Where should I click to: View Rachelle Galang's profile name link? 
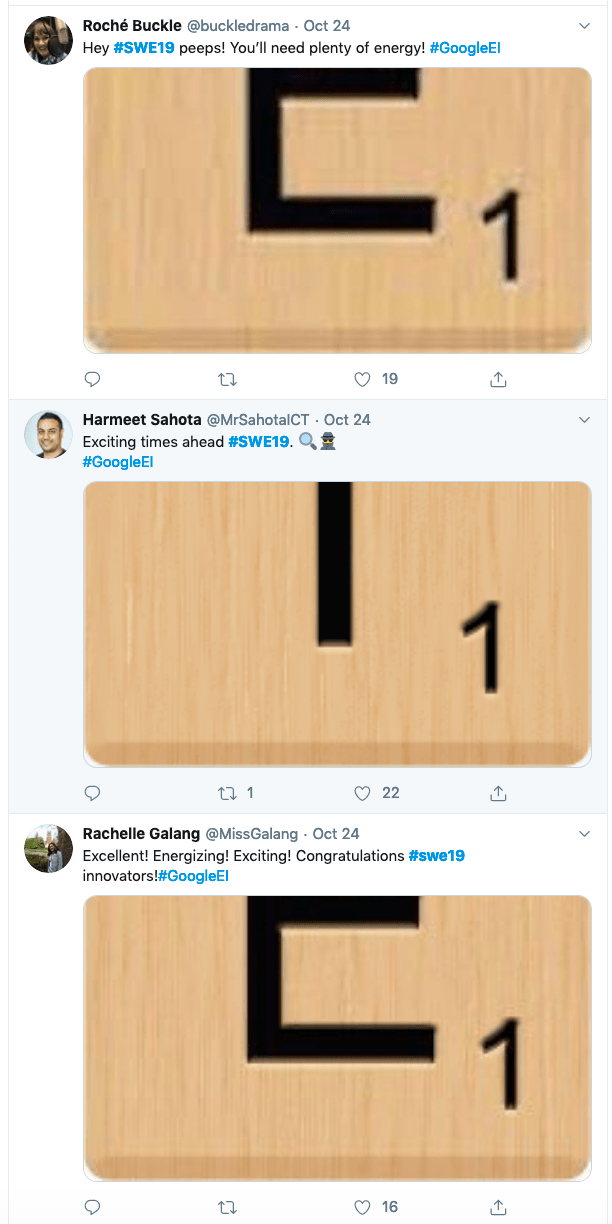pos(139,834)
